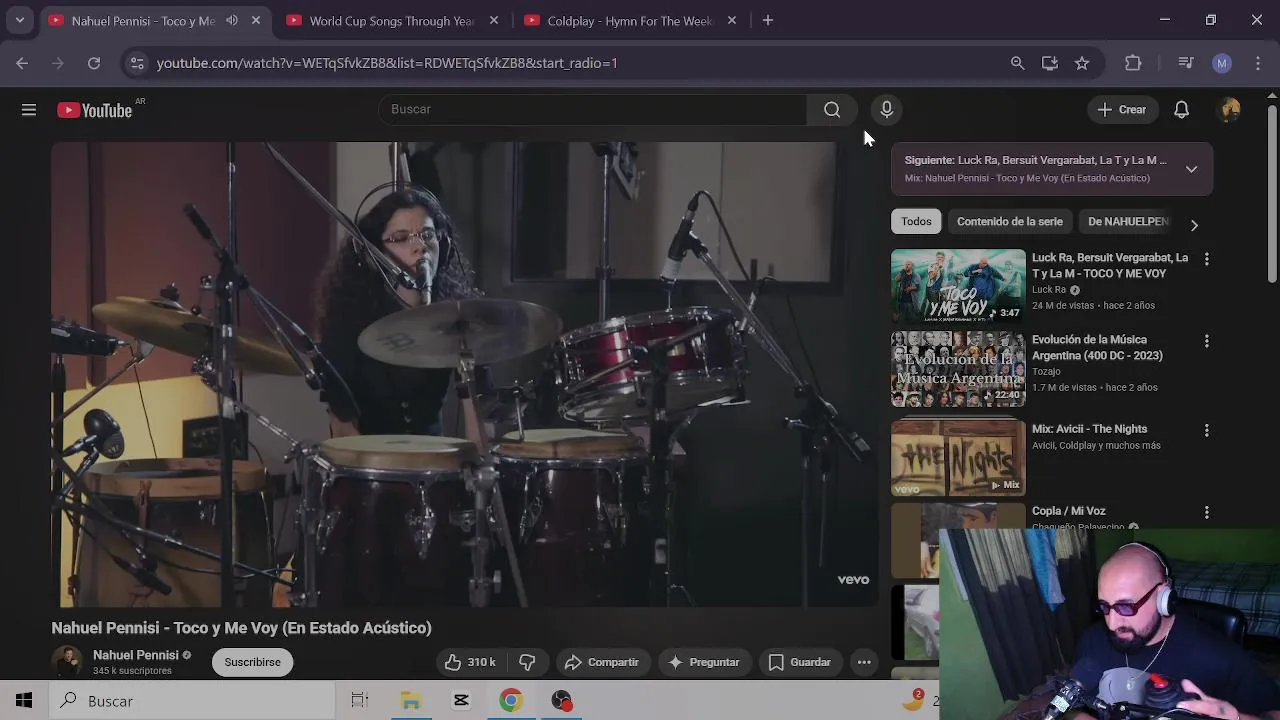The height and width of the screenshot is (720, 1280).
Task: Open the Chrome profile M avatar
Action: (x=1222, y=63)
